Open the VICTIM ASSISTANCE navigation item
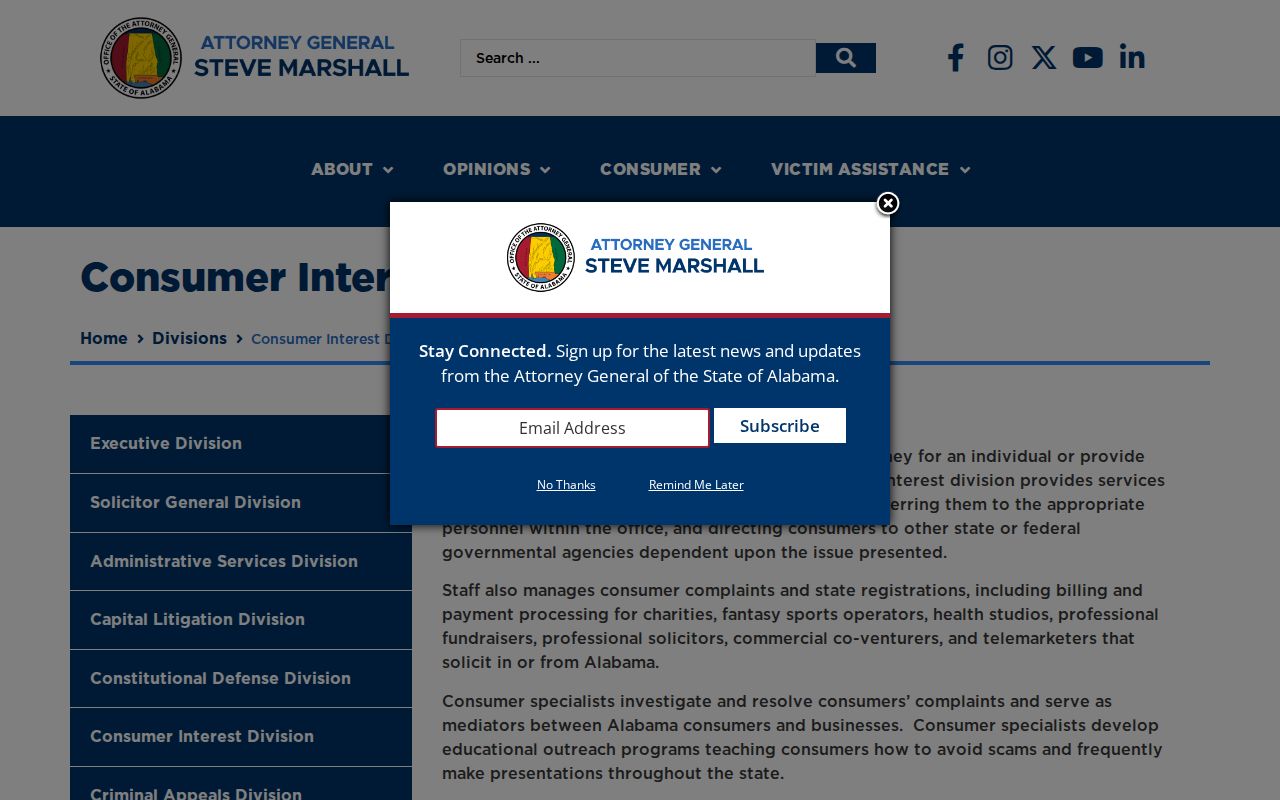This screenshot has width=1280, height=800. coord(860,170)
